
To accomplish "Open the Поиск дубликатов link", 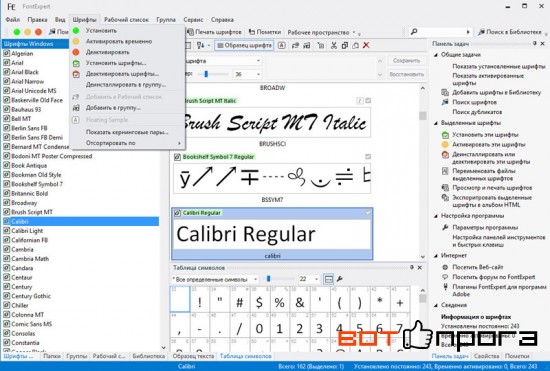I will coord(477,112).
